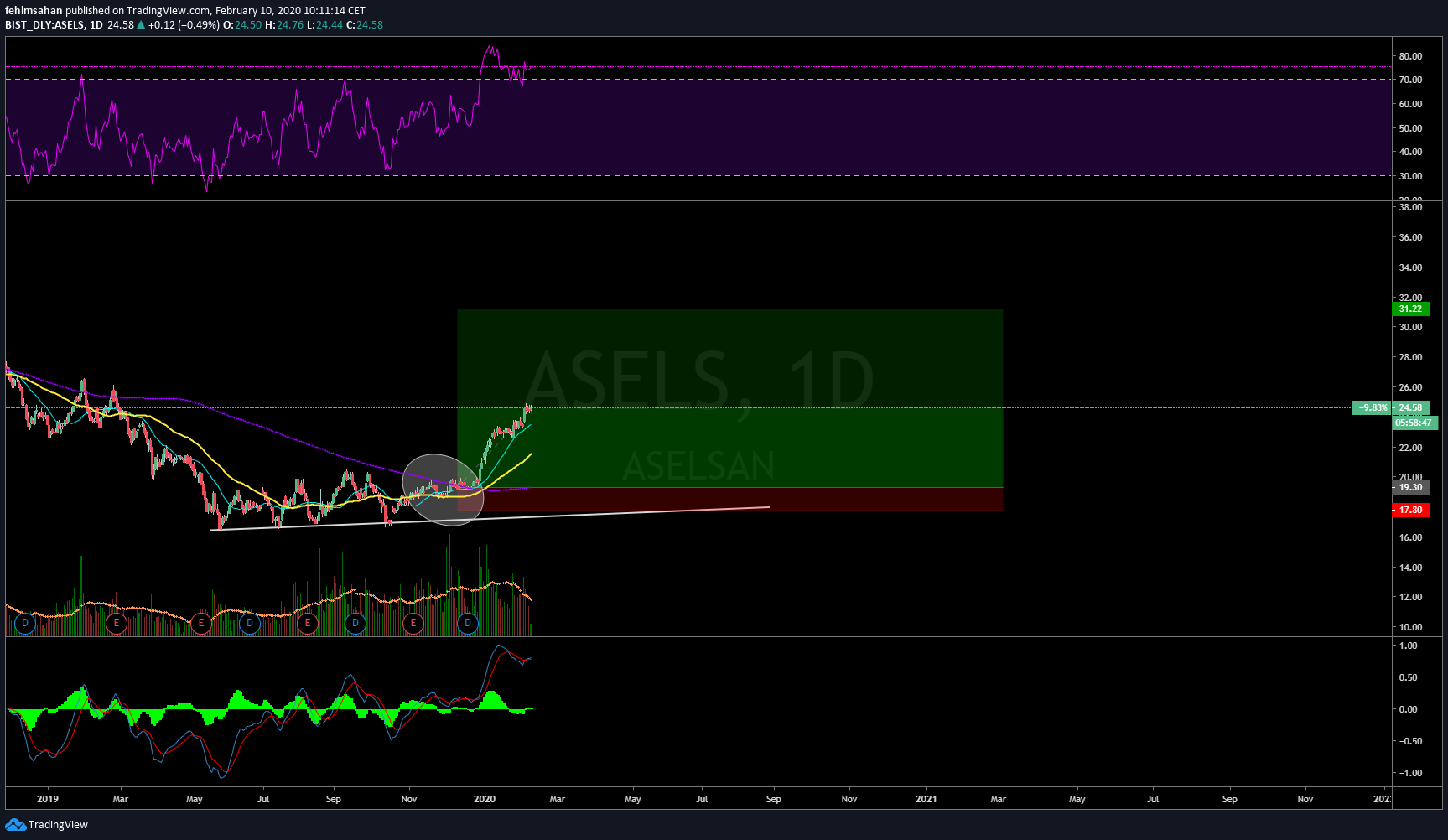The image size is (1448, 840).
Task: Click the 38.00 price scale label
Action: (x=1410, y=207)
